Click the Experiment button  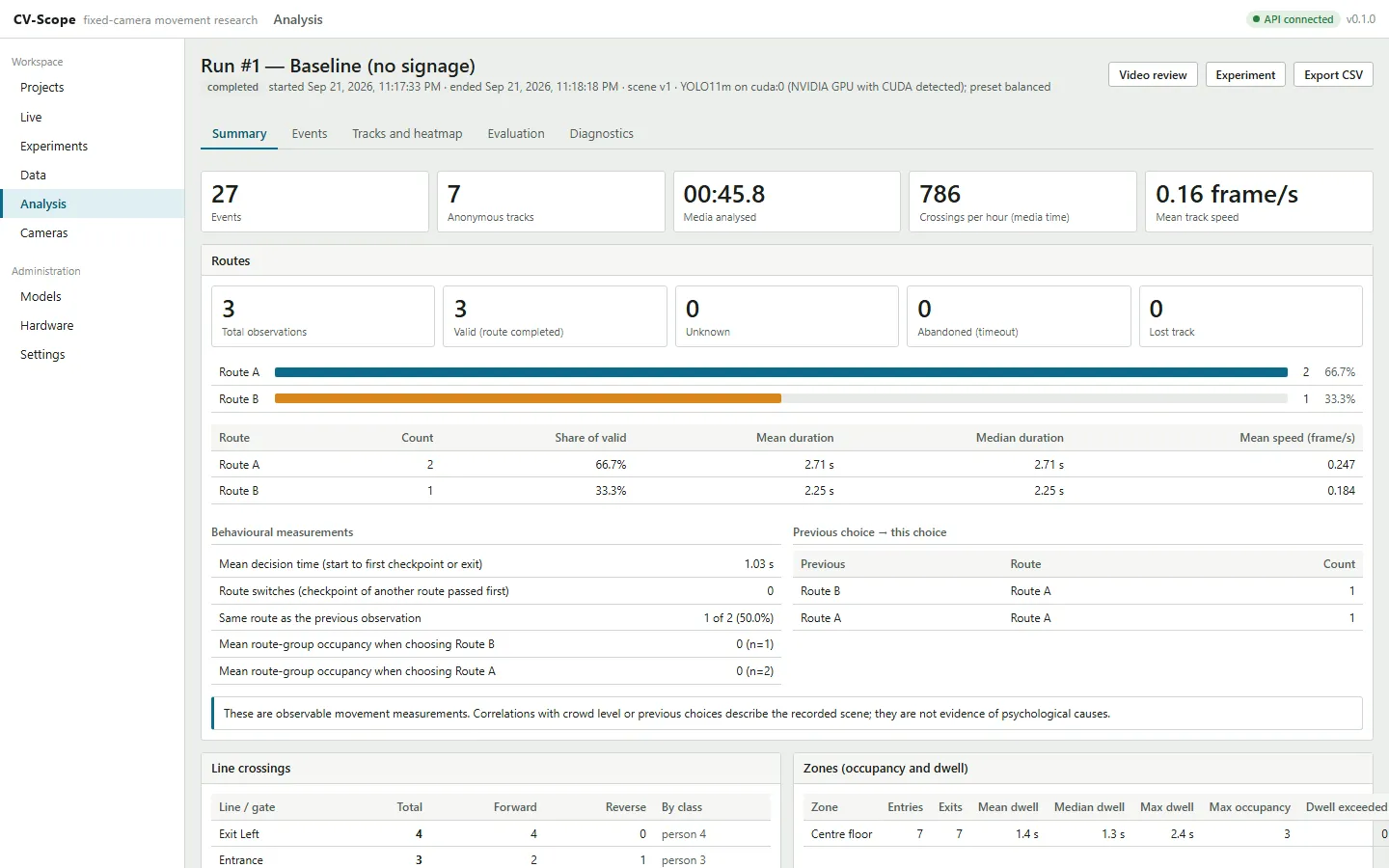pyautogui.click(x=1245, y=75)
